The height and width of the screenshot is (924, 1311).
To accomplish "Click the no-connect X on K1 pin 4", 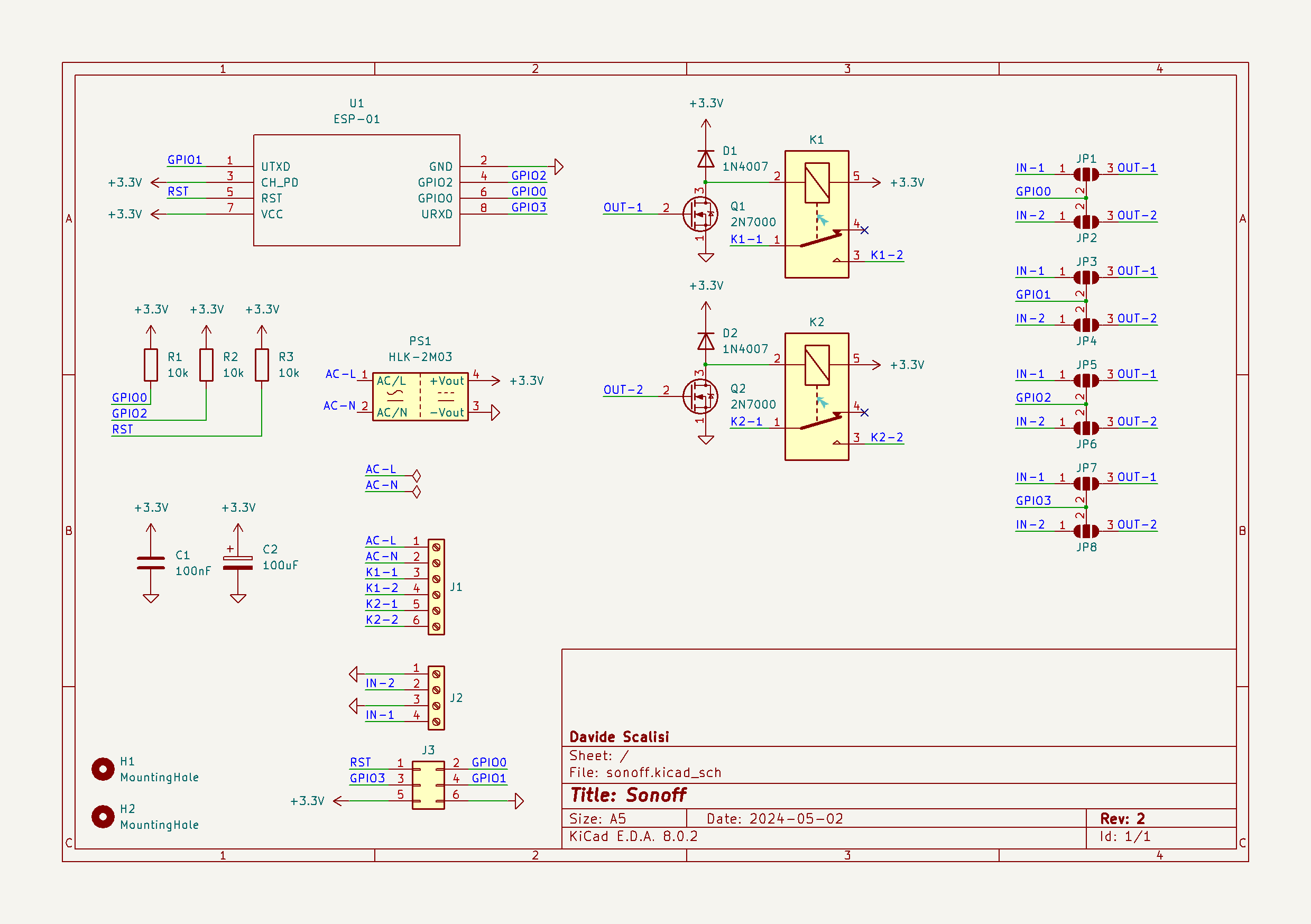I will point(864,230).
